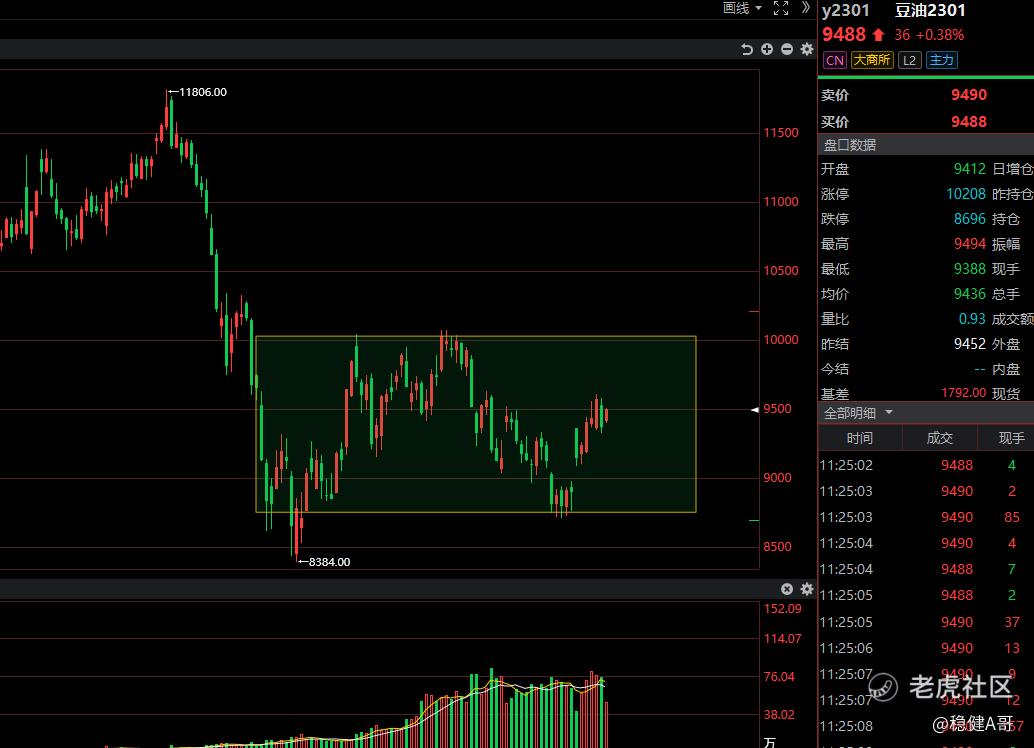
Task: Click the current price marker arrow on axis
Action: pyautogui.click(x=754, y=410)
